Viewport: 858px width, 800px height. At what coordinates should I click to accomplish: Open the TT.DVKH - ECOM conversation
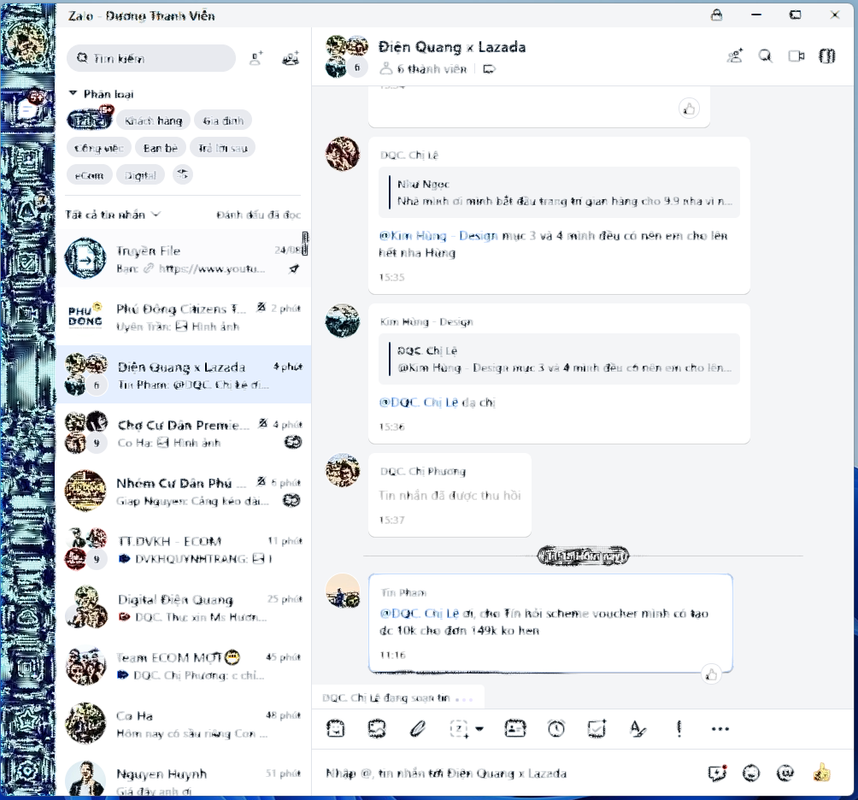(183, 549)
